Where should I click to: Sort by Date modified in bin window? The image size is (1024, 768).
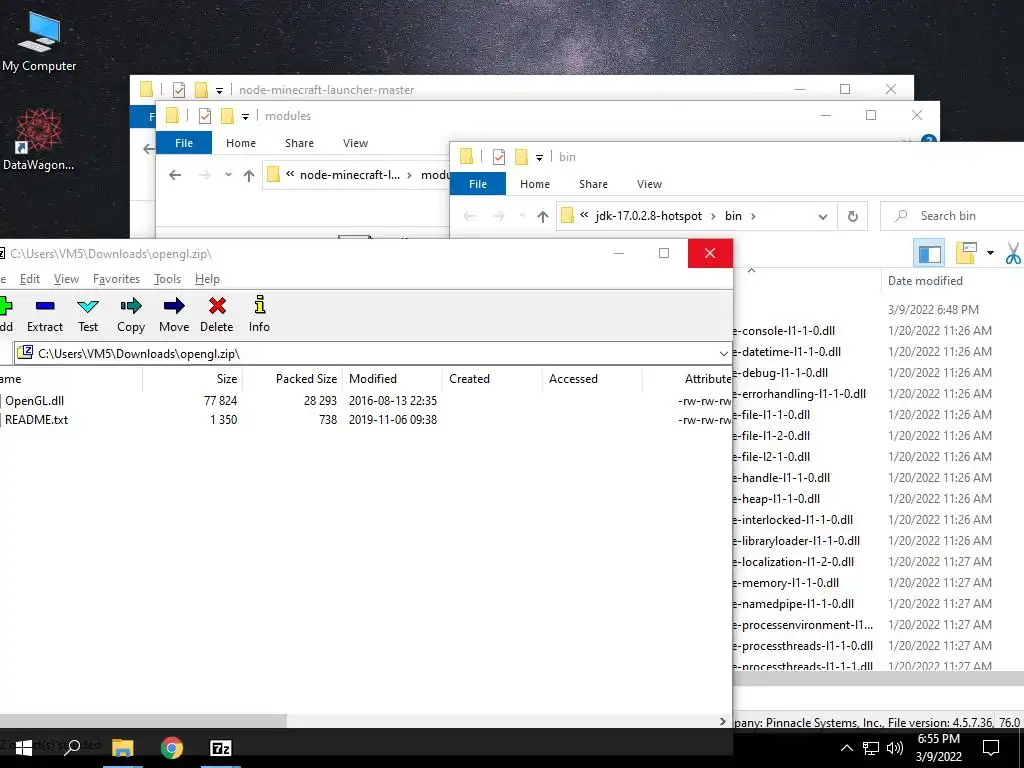tap(925, 281)
